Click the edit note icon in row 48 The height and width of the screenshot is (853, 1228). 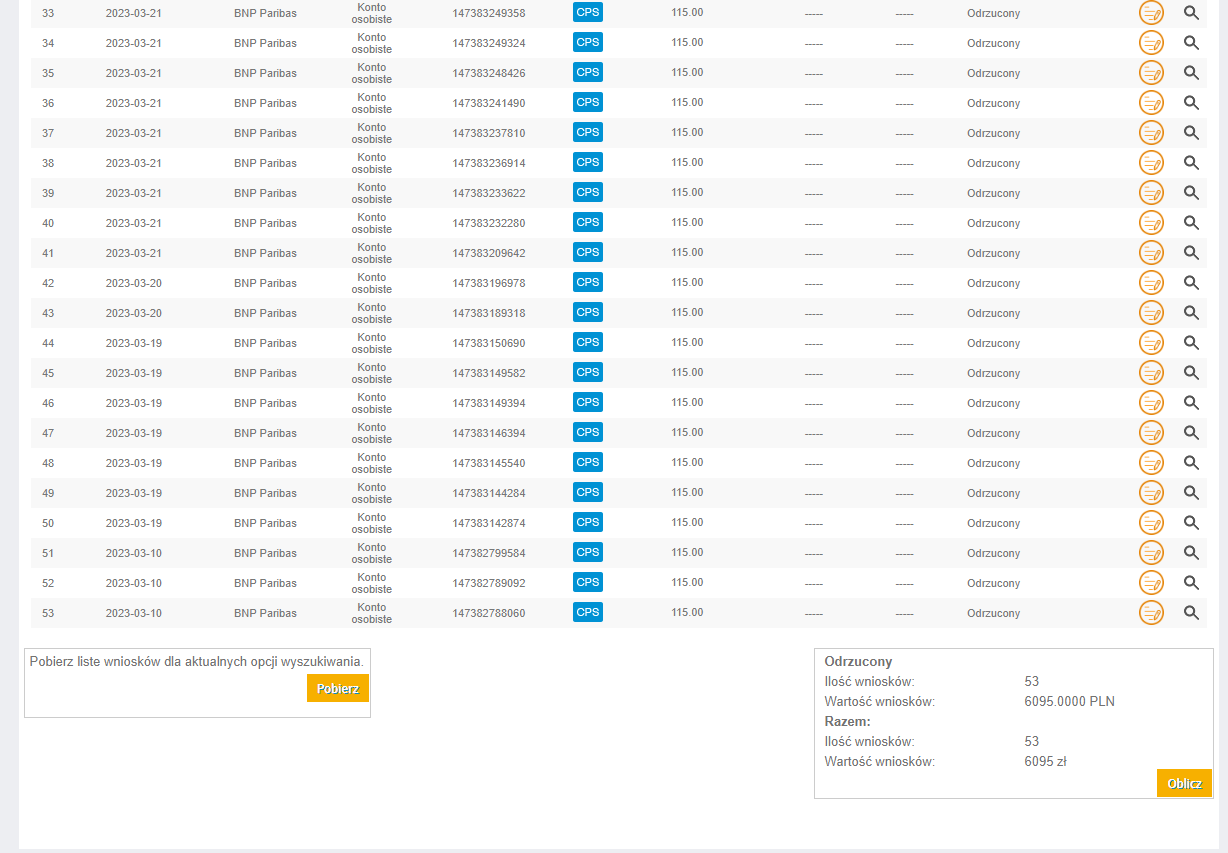tap(1151, 463)
